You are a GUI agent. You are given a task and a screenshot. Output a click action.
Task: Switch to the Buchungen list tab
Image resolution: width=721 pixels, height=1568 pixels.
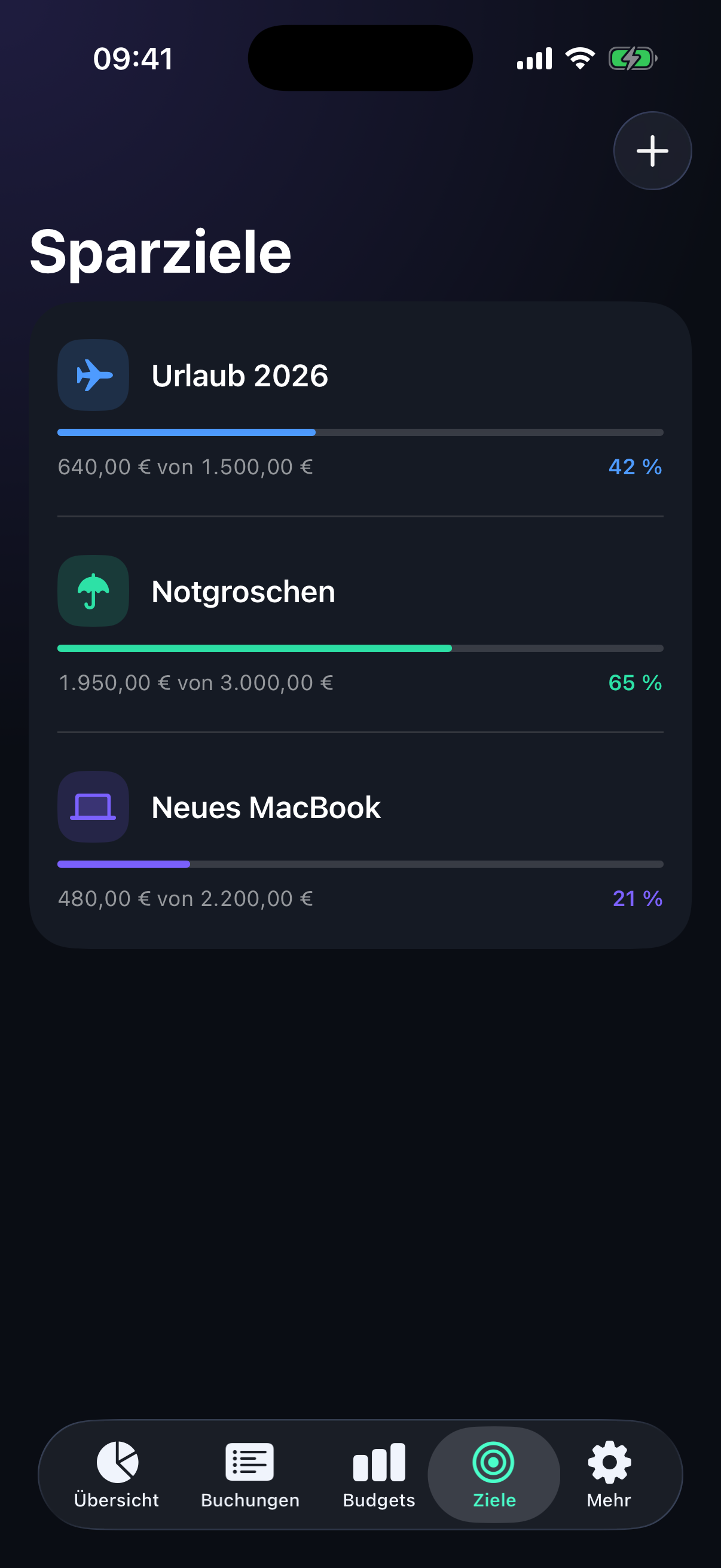pyautogui.click(x=250, y=1475)
